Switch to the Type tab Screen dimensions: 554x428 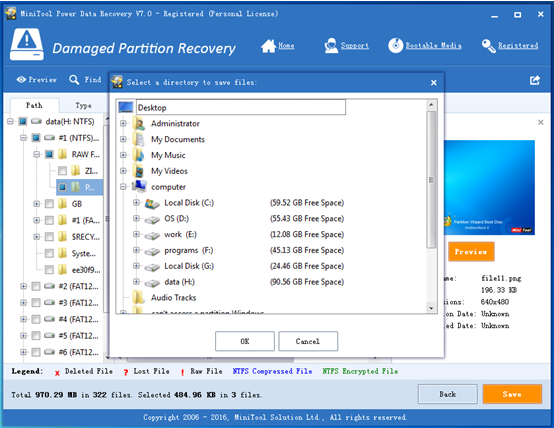tap(83, 106)
